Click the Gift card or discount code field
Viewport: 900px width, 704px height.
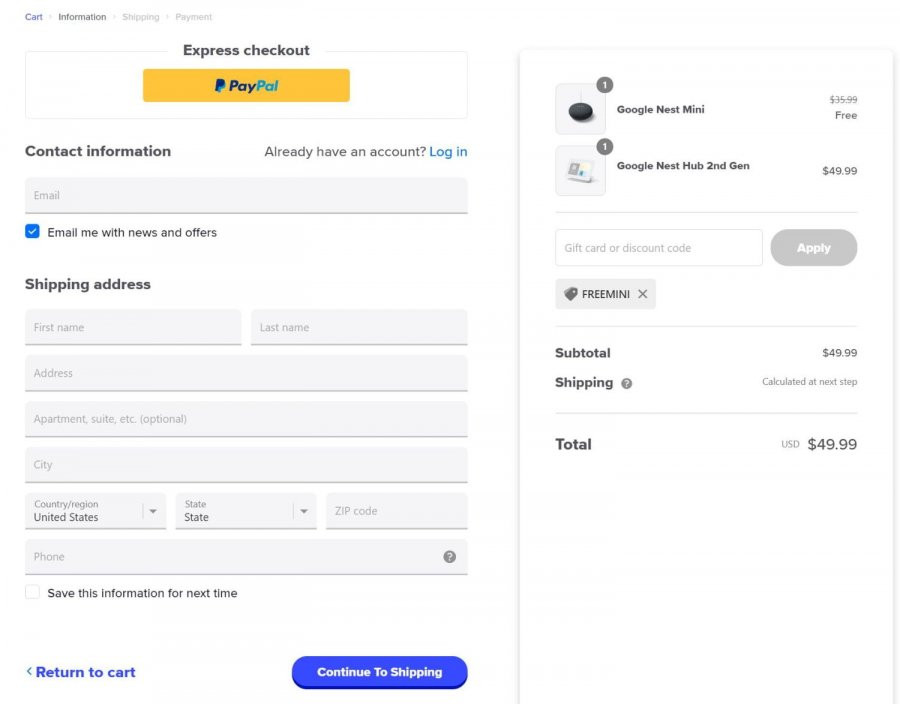click(x=659, y=248)
